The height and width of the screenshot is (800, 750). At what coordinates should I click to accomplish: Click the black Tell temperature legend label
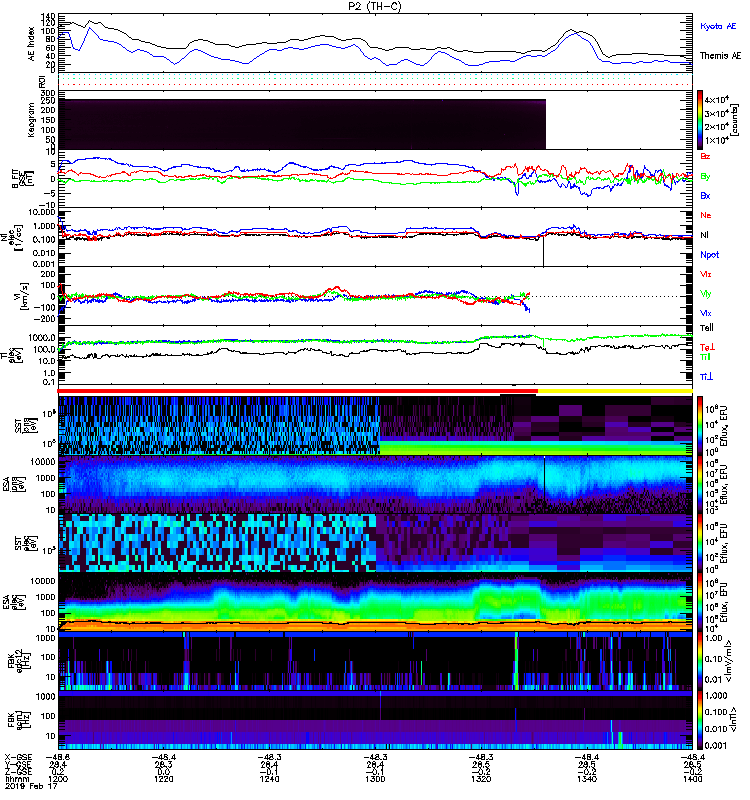pyautogui.click(x=706, y=327)
